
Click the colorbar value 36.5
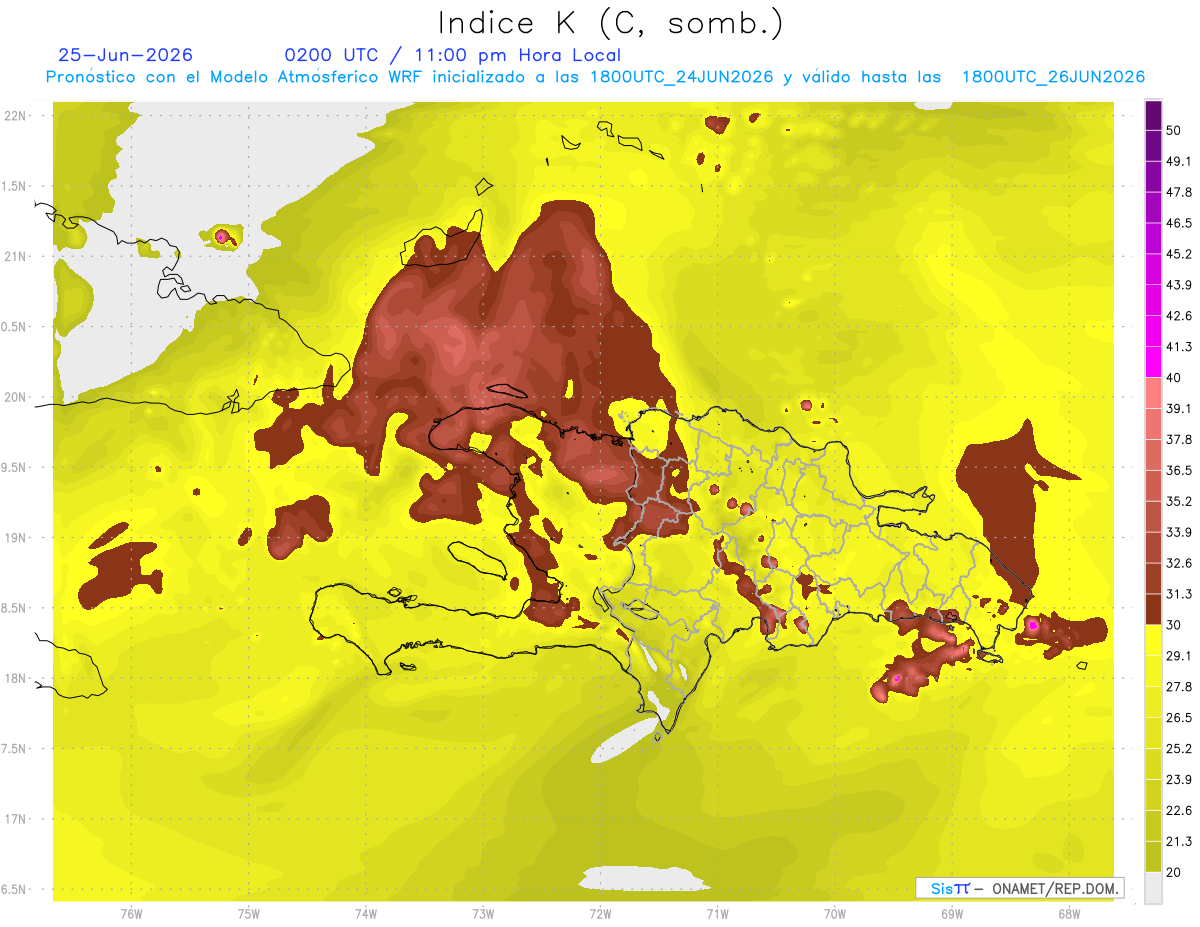1179,470
